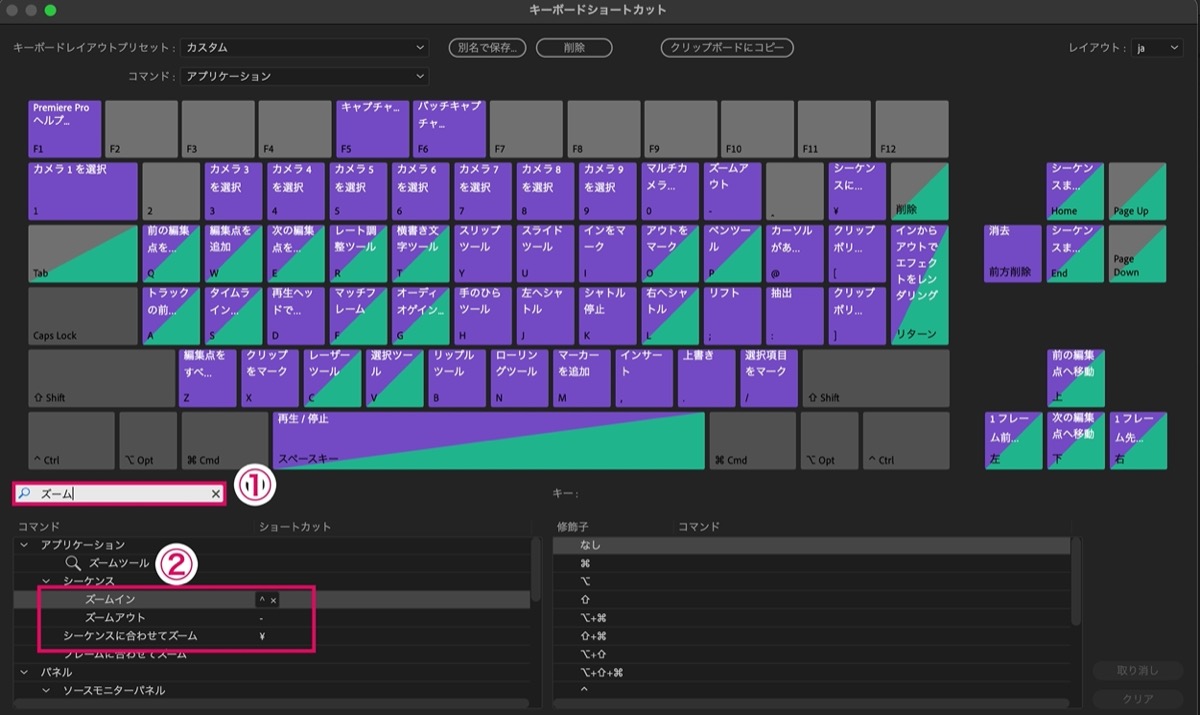Click the V 選択ツール key
1200x715 pixels.
394,378
